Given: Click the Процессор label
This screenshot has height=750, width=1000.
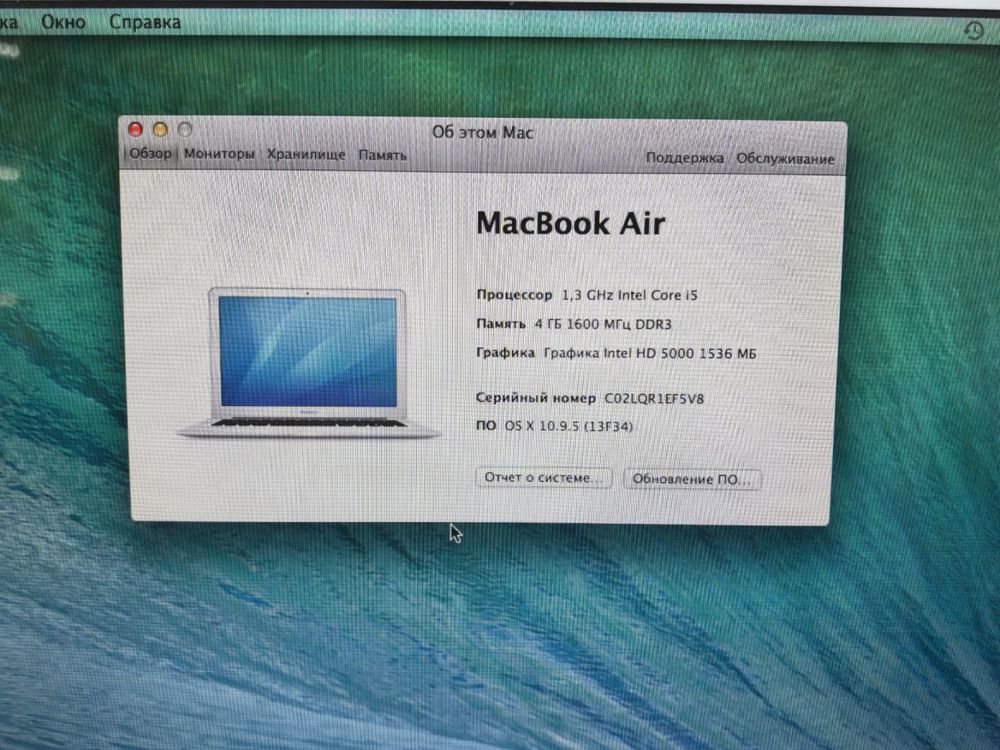Looking at the screenshot, I should [514, 295].
